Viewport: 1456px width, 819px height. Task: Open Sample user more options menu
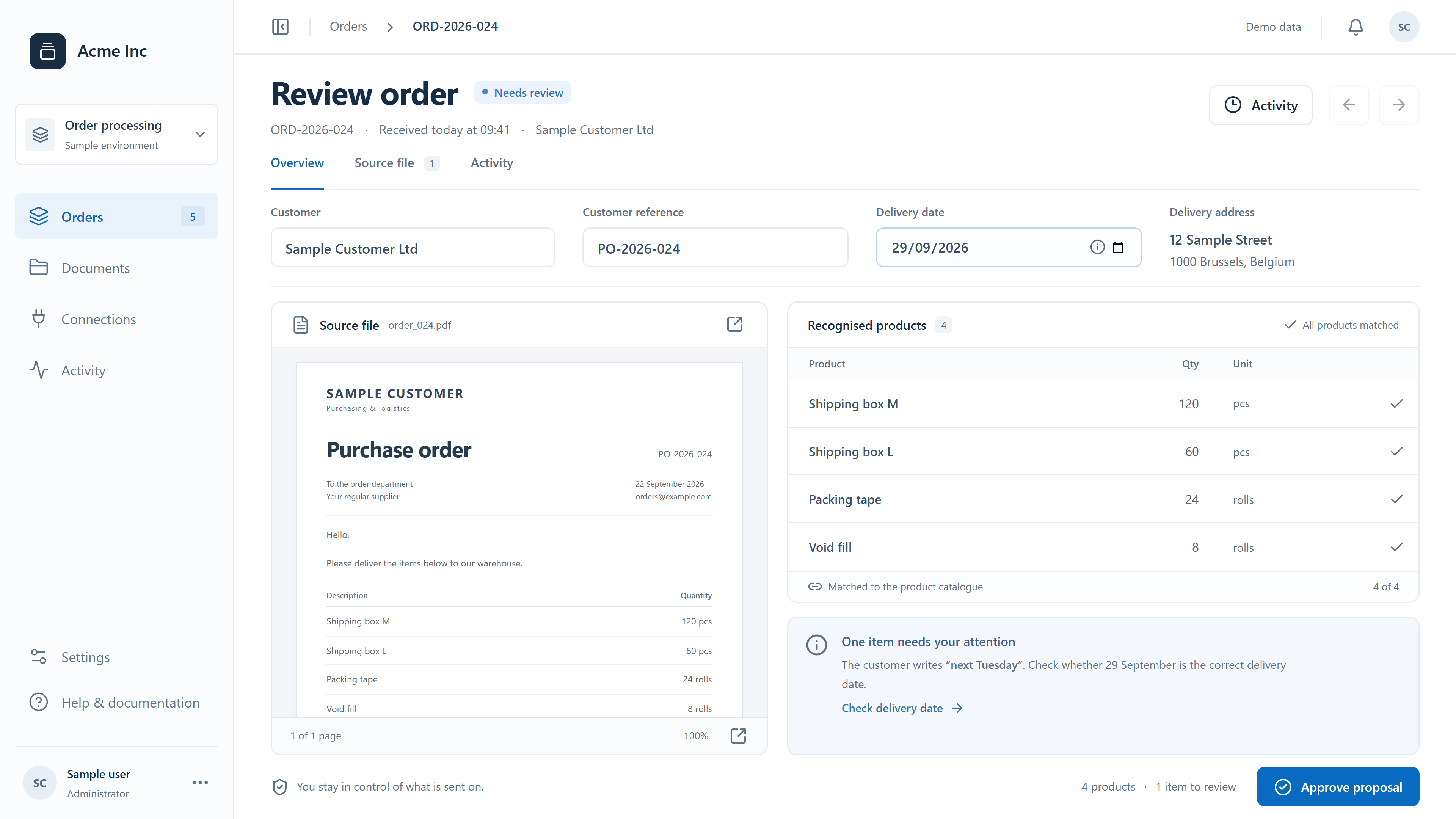(200, 783)
